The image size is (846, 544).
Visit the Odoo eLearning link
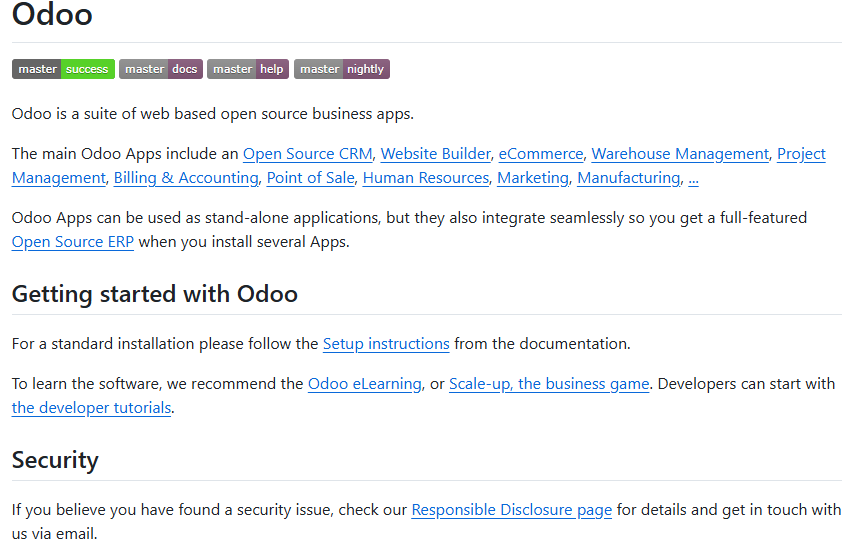tap(364, 384)
